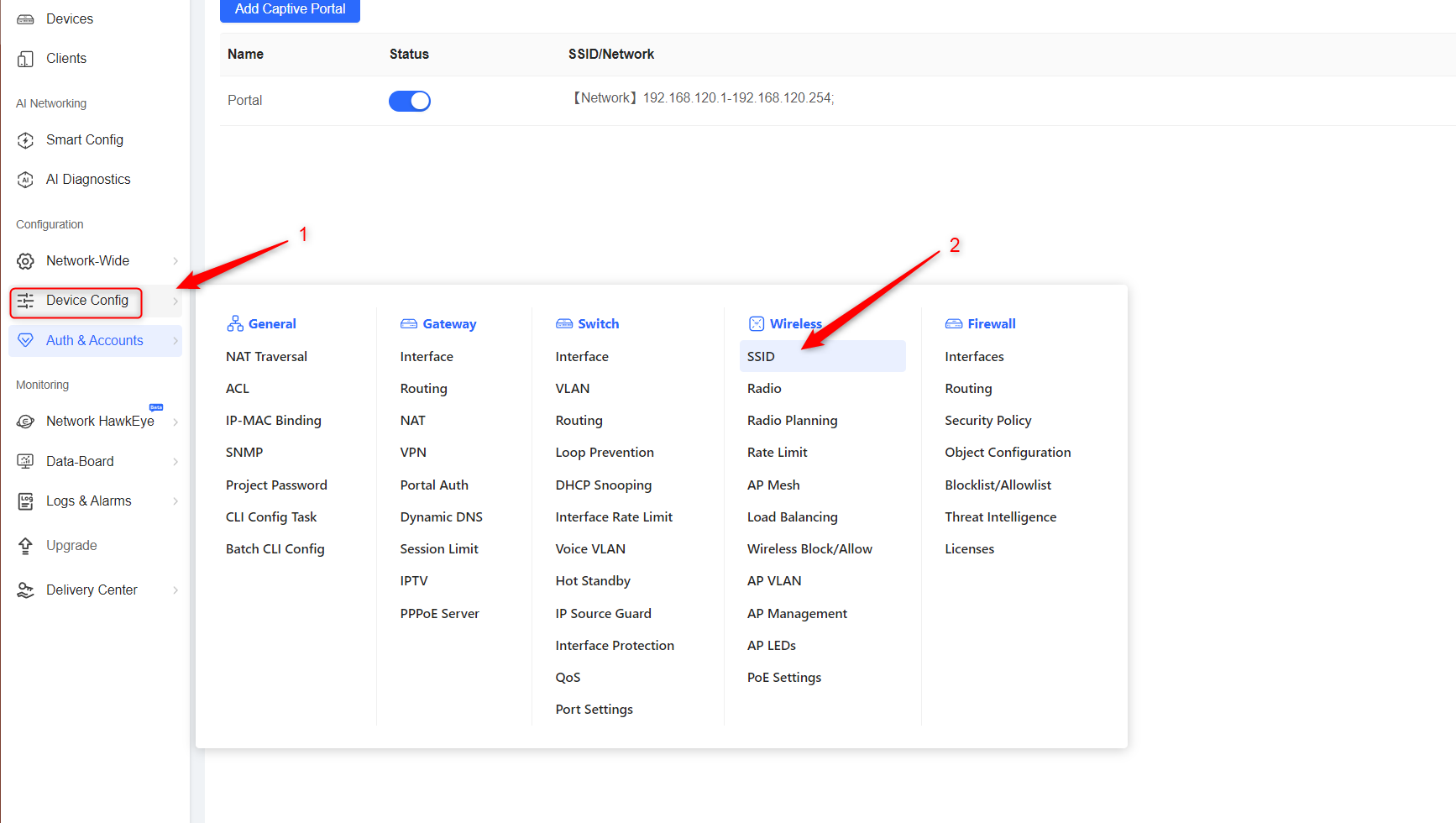This screenshot has height=823, width=1456.
Task: Select Auth & Accounts in the sidebar
Action: 95,340
